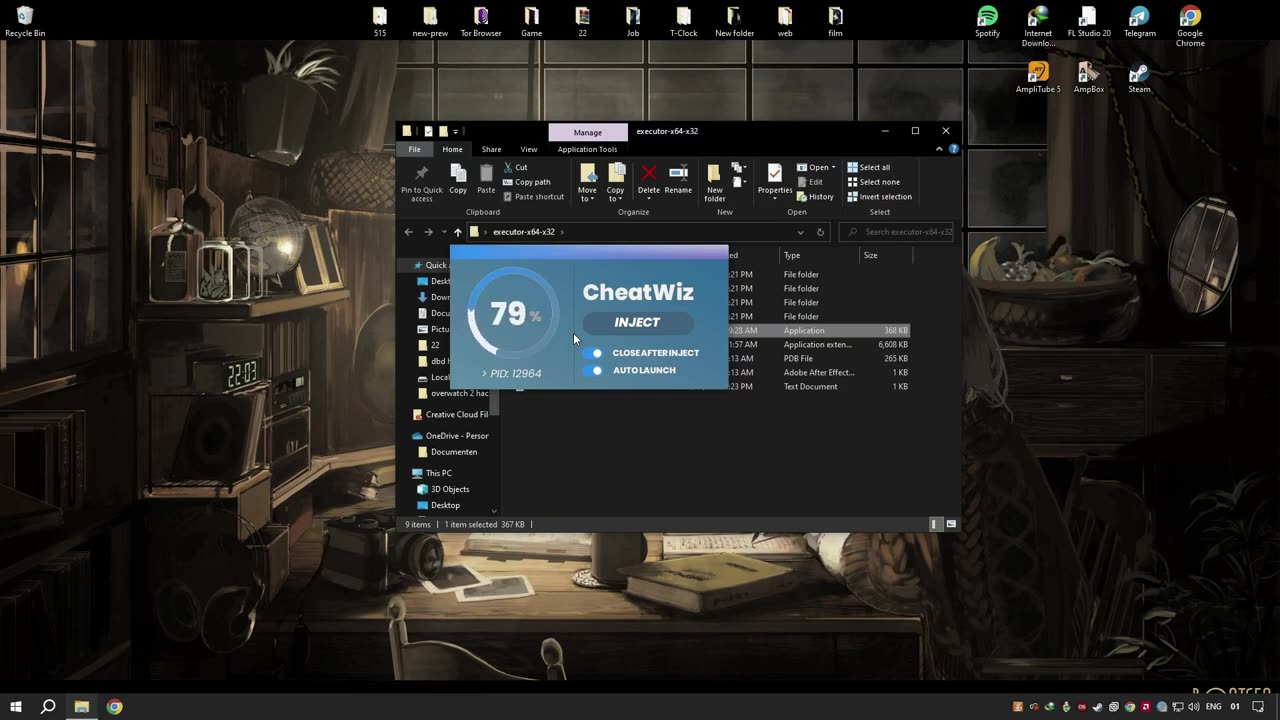Select OneDrive in navigation pane
Screen dimensions: 1280x720
(x=450, y=436)
